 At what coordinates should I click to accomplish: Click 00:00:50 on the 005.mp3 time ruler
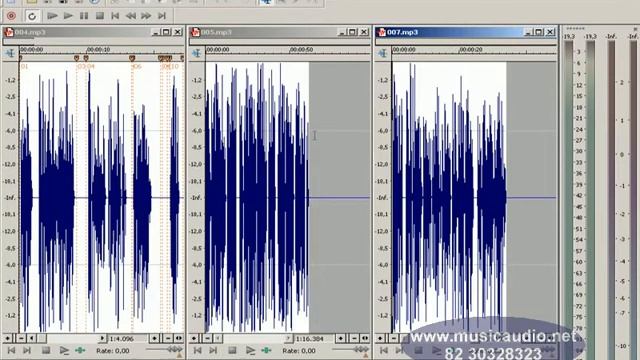(x=301, y=49)
